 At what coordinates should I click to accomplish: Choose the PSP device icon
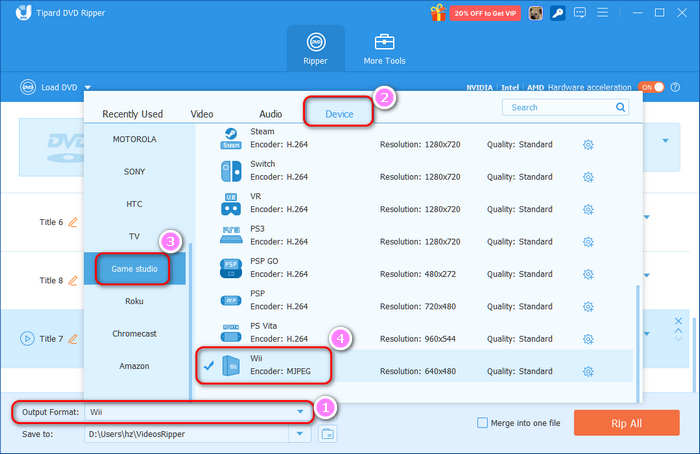click(x=231, y=300)
